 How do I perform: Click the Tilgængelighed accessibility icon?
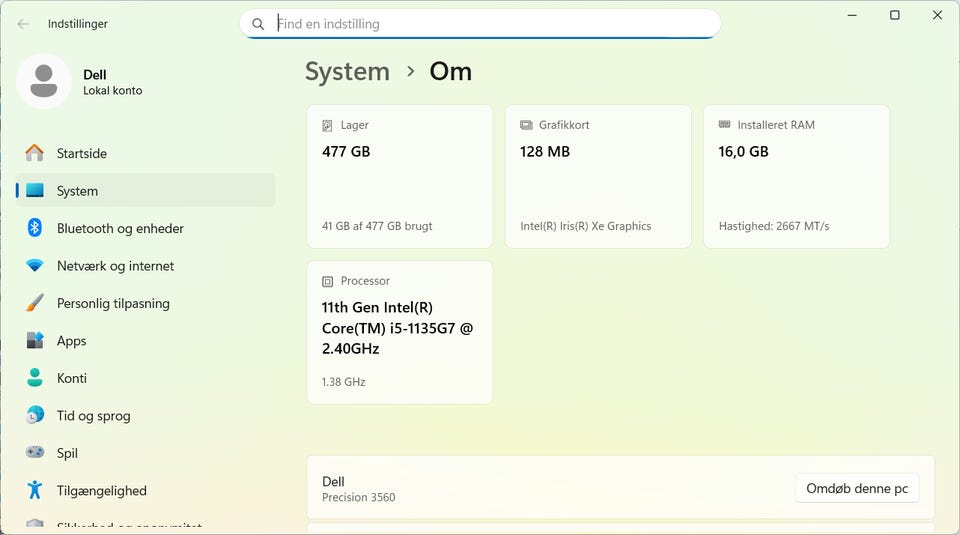pyautogui.click(x=35, y=490)
